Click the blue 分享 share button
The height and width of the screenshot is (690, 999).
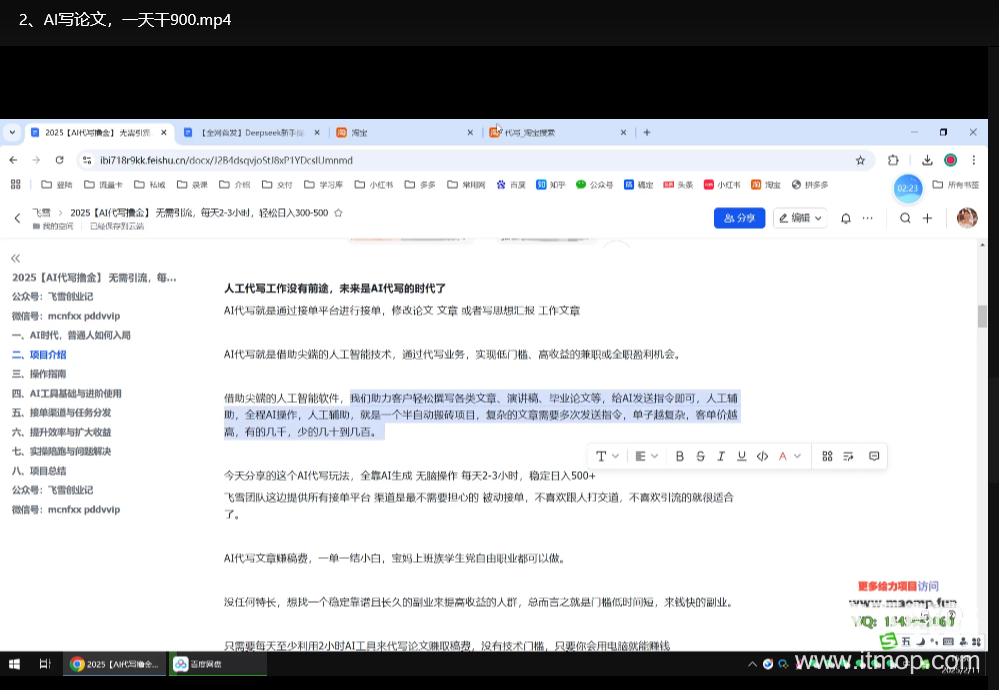[739, 218]
